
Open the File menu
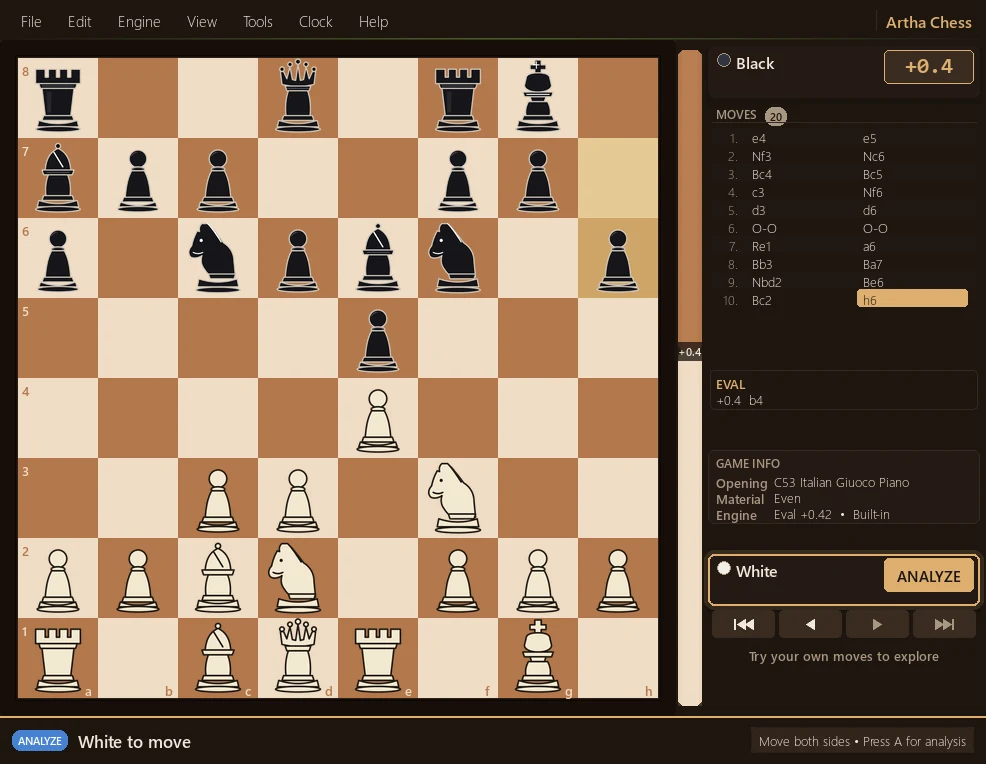(x=31, y=21)
